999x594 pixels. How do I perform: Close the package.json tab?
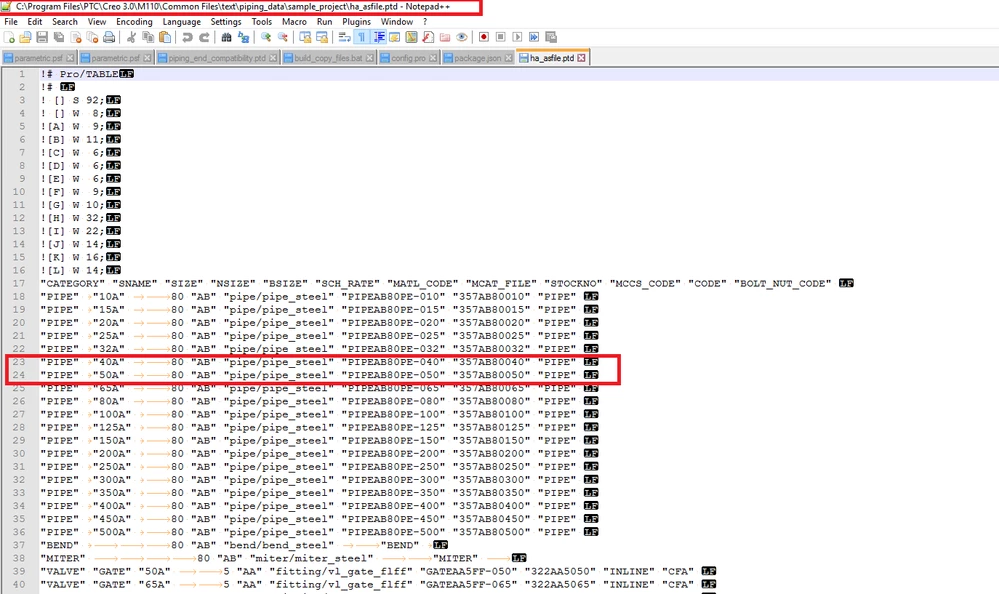pyautogui.click(x=508, y=58)
